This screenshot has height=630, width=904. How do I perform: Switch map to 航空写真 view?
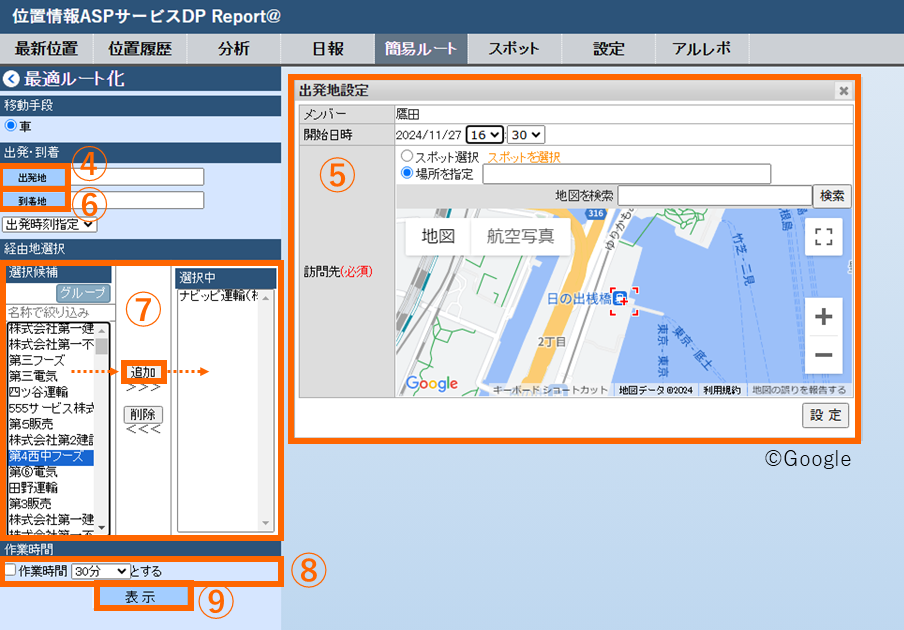(x=520, y=236)
